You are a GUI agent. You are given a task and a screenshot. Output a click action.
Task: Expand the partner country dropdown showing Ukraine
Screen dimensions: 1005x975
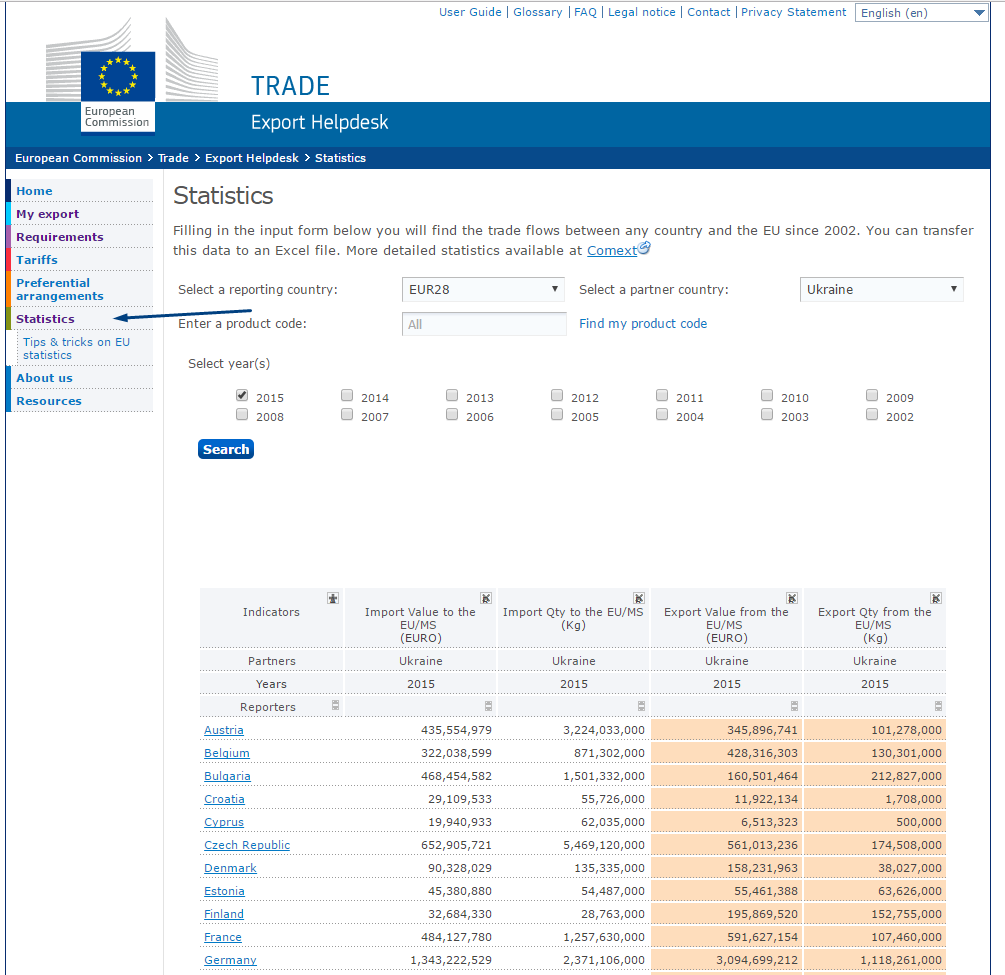[882, 290]
